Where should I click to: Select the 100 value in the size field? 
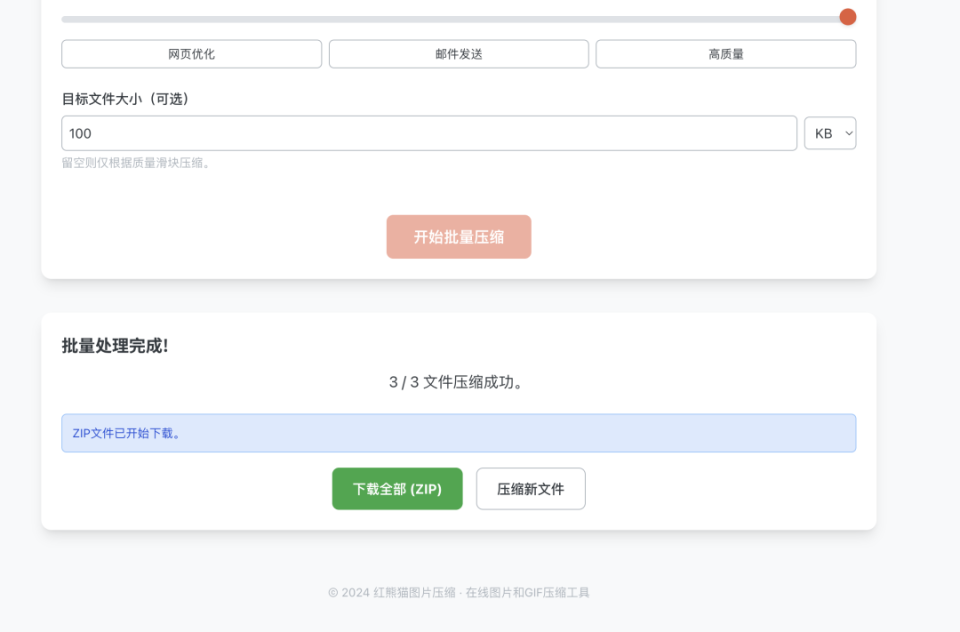click(77, 132)
